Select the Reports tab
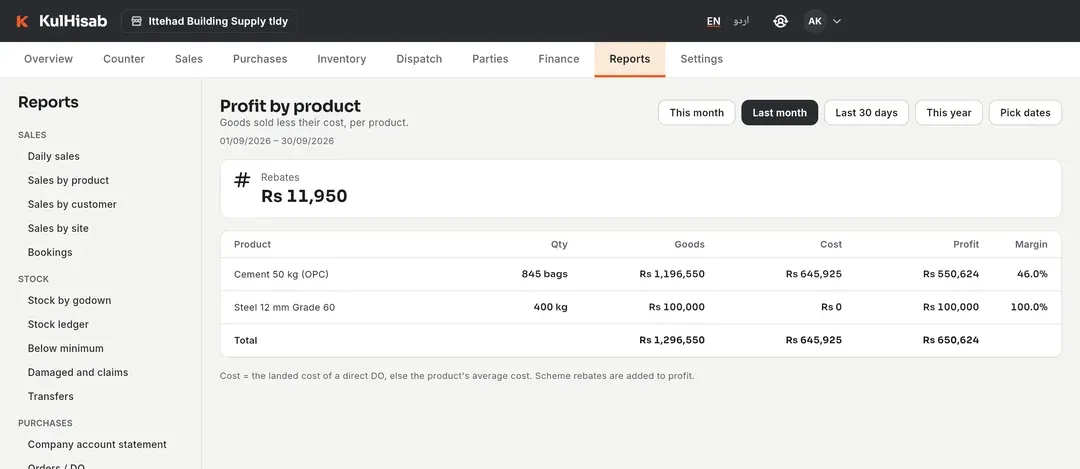 coord(630,59)
